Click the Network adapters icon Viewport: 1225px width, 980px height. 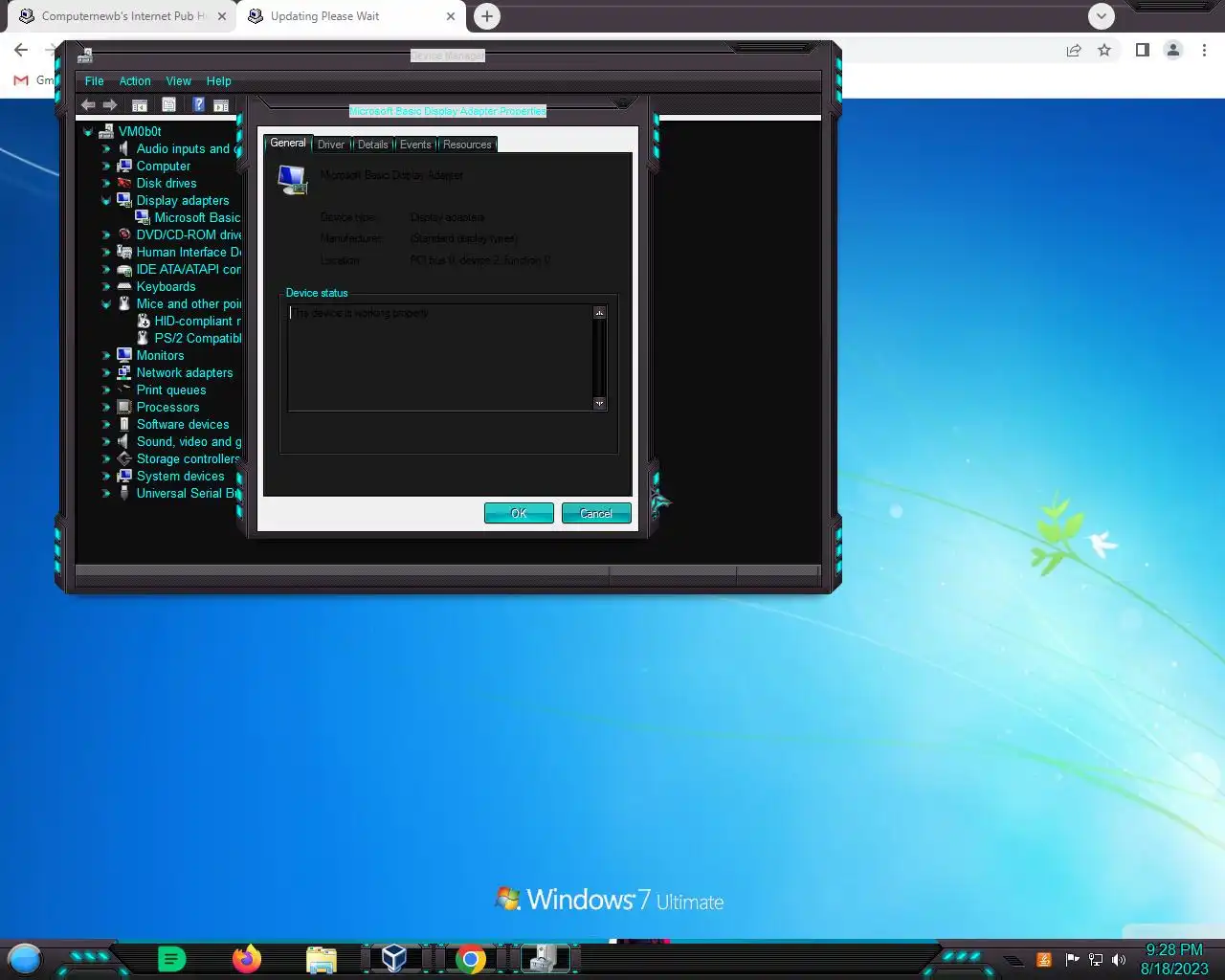[124, 372]
